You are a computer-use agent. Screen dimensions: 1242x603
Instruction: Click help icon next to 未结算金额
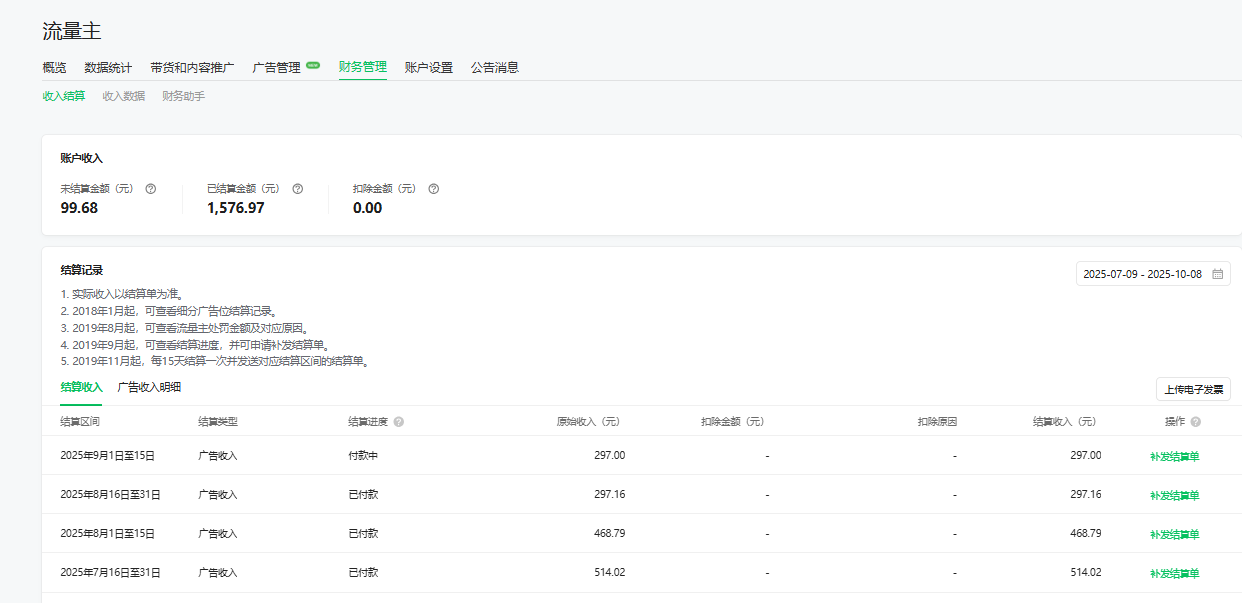[151, 188]
